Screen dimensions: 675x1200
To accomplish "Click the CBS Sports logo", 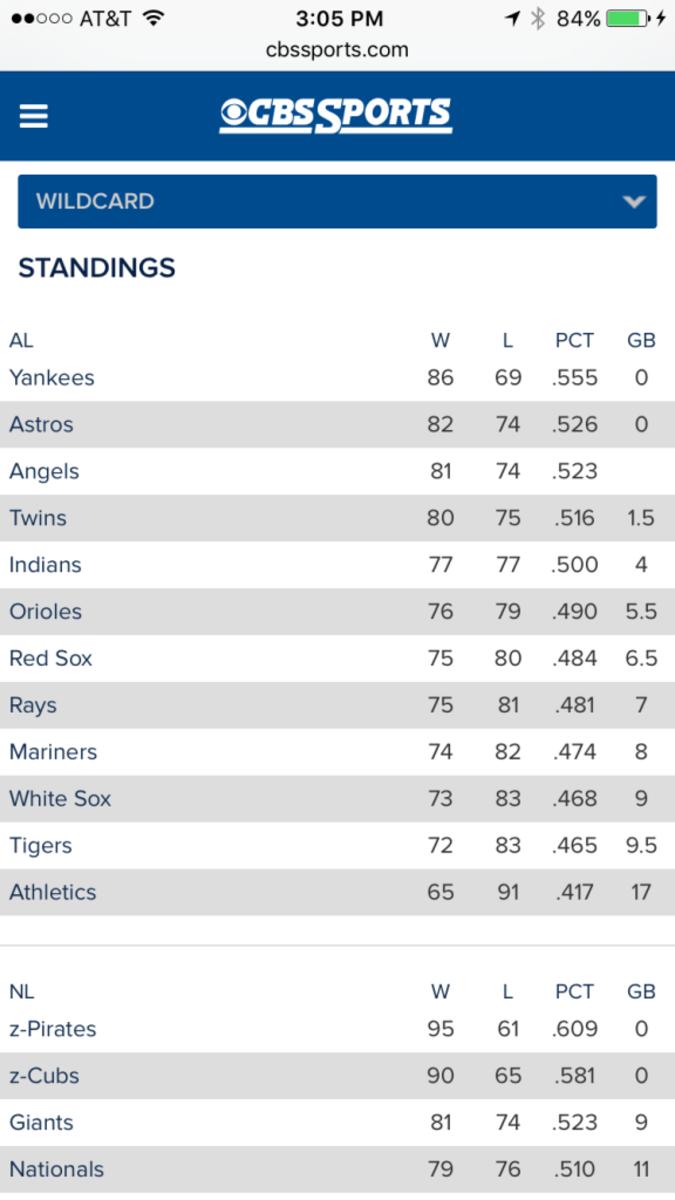I will [337, 114].
